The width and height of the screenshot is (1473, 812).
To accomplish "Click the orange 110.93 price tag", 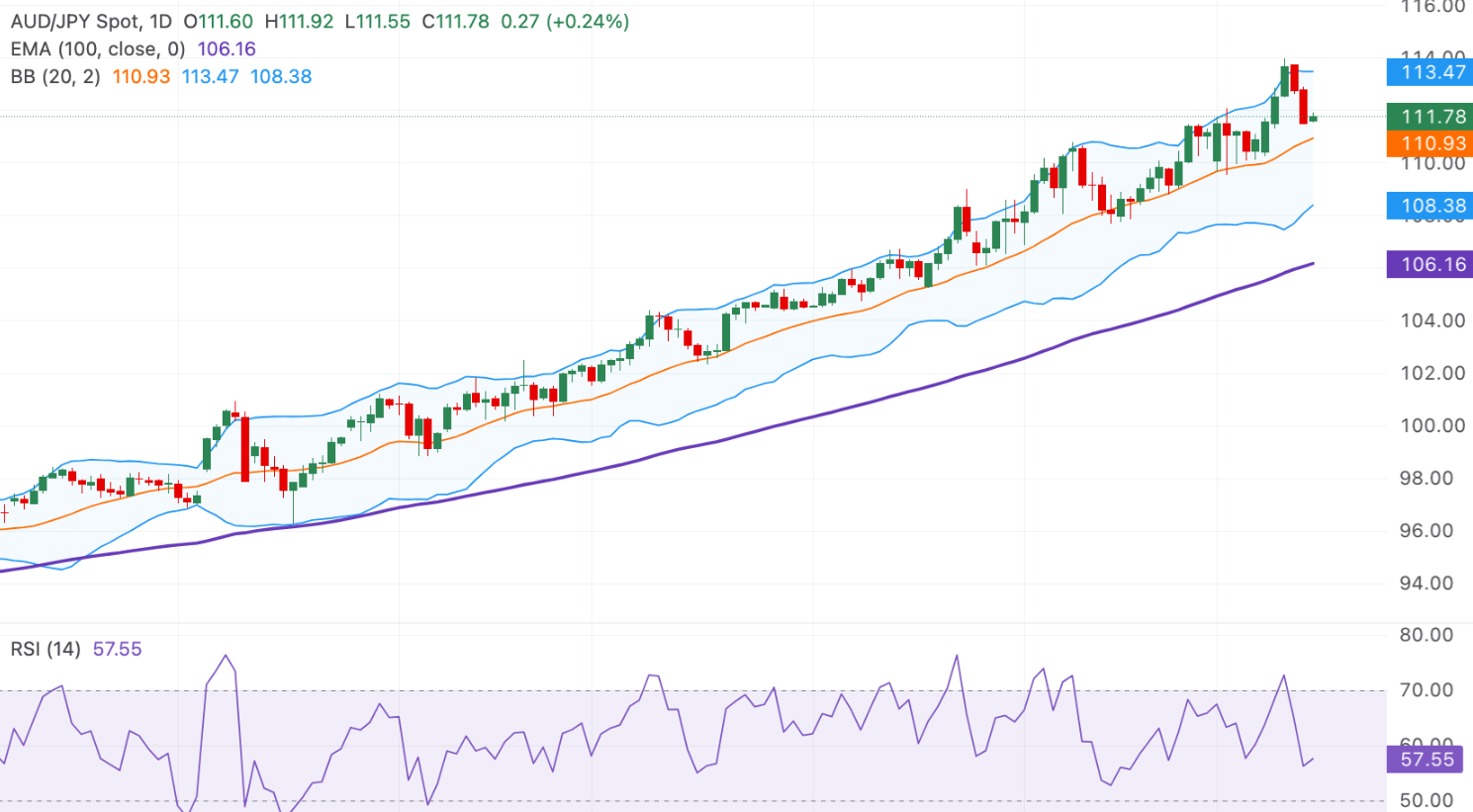I will 1432,144.
